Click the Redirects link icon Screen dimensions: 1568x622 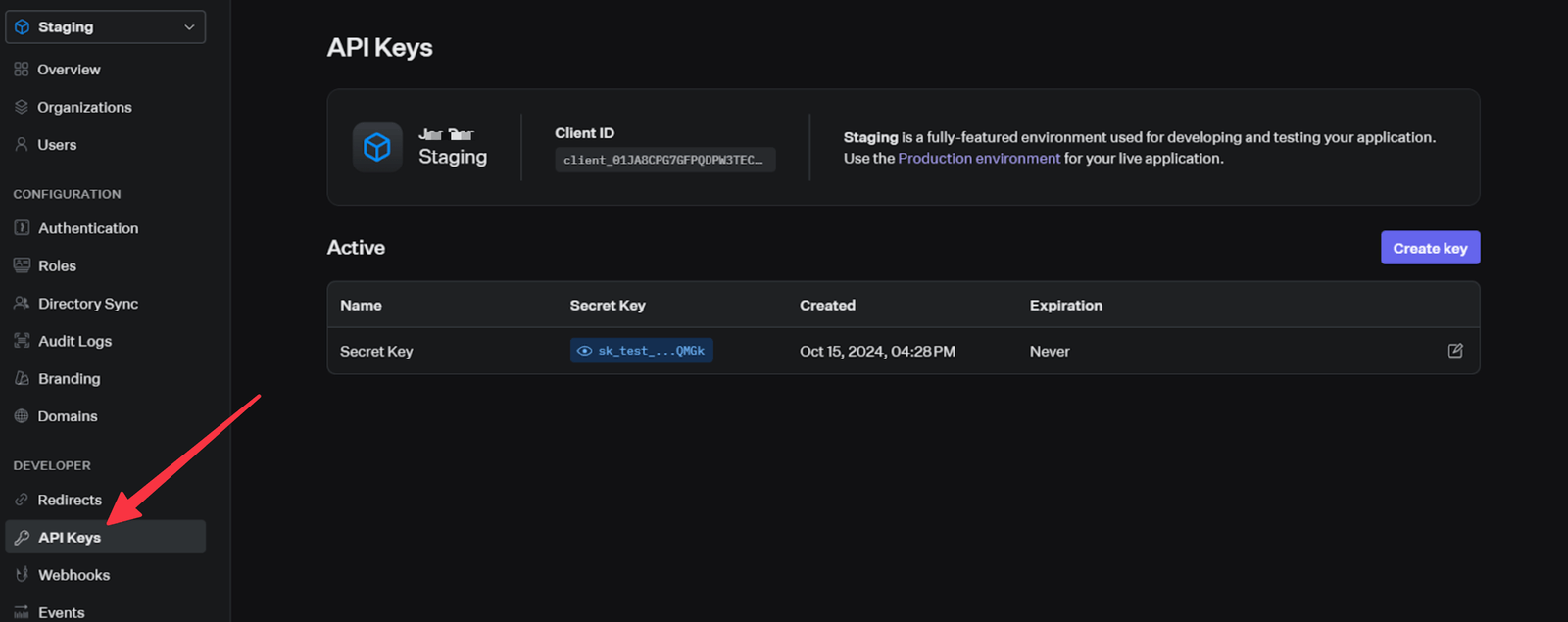pos(22,500)
